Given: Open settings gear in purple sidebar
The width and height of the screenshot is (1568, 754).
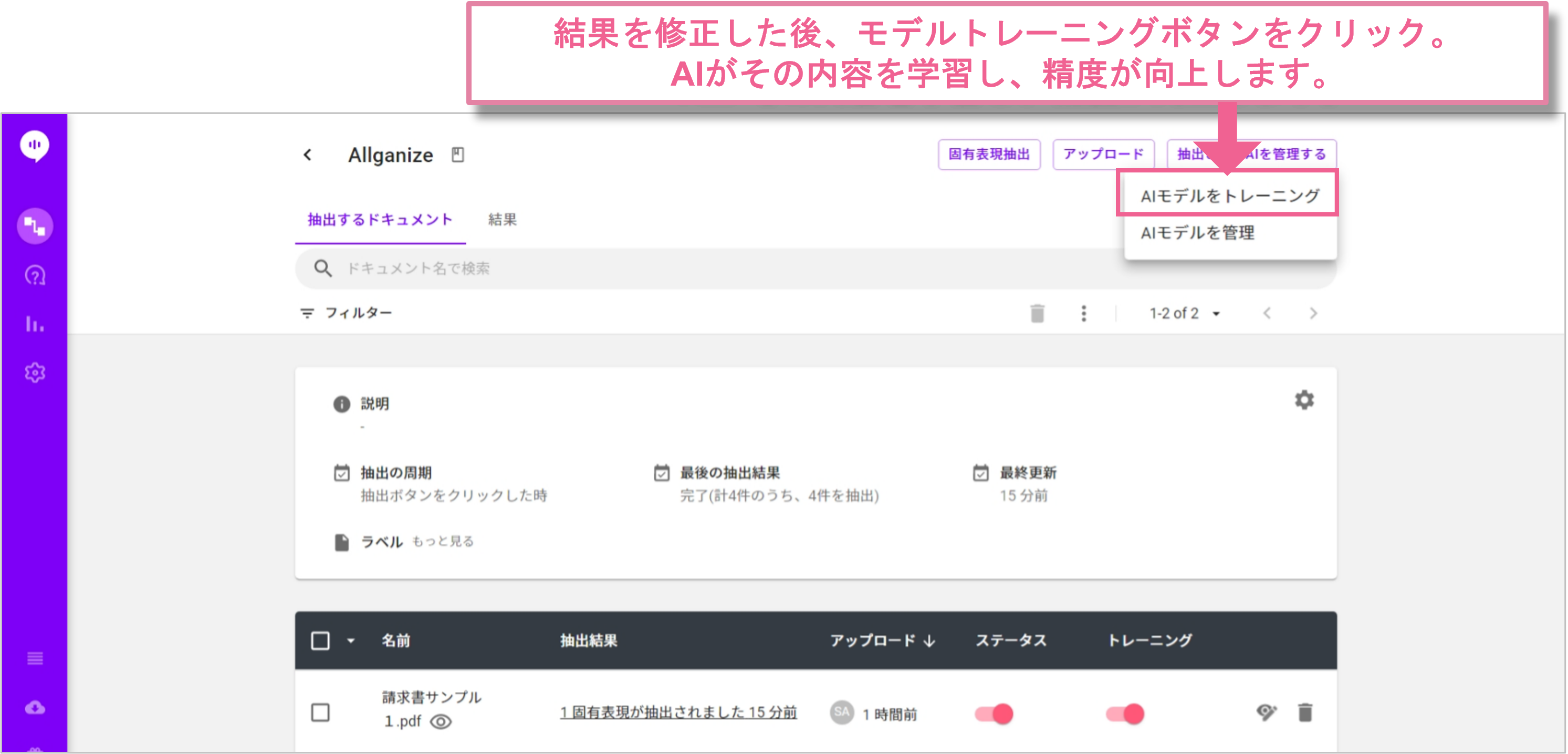Looking at the screenshot, I should click(35, 372).
